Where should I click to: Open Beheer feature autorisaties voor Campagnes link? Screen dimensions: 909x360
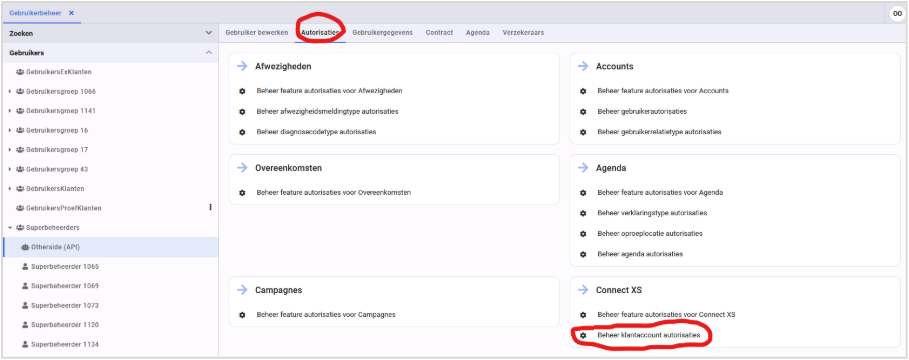click(x=326, y=315)
